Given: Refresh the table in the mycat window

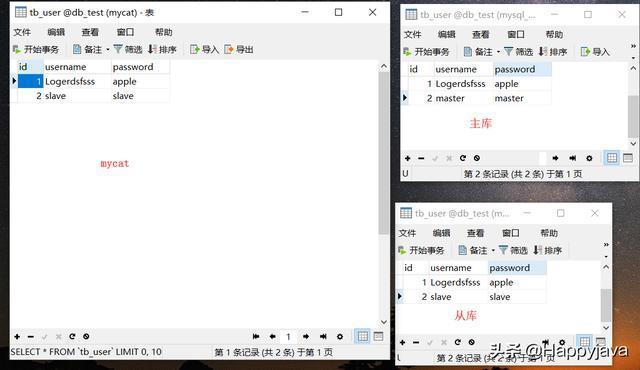Looking at the screenshot, I should pyautogui.click(x=72, y=337).
